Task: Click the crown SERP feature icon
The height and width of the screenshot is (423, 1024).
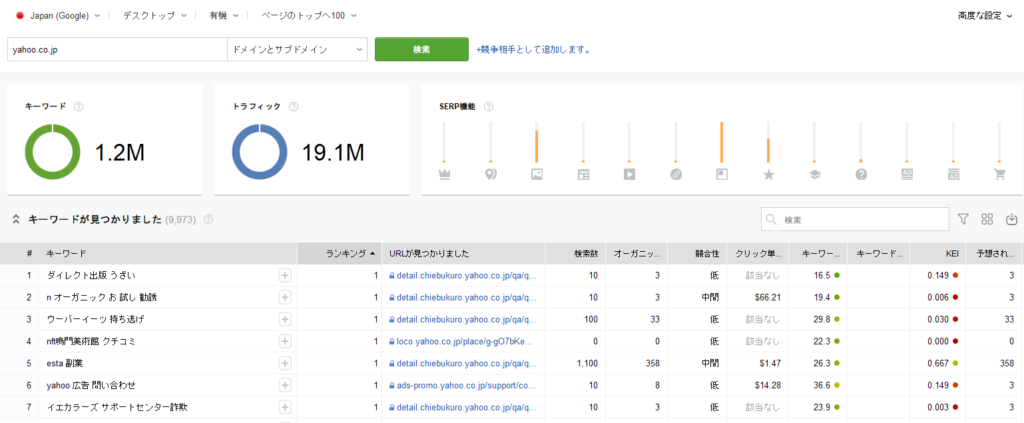Action: [445, 174]
